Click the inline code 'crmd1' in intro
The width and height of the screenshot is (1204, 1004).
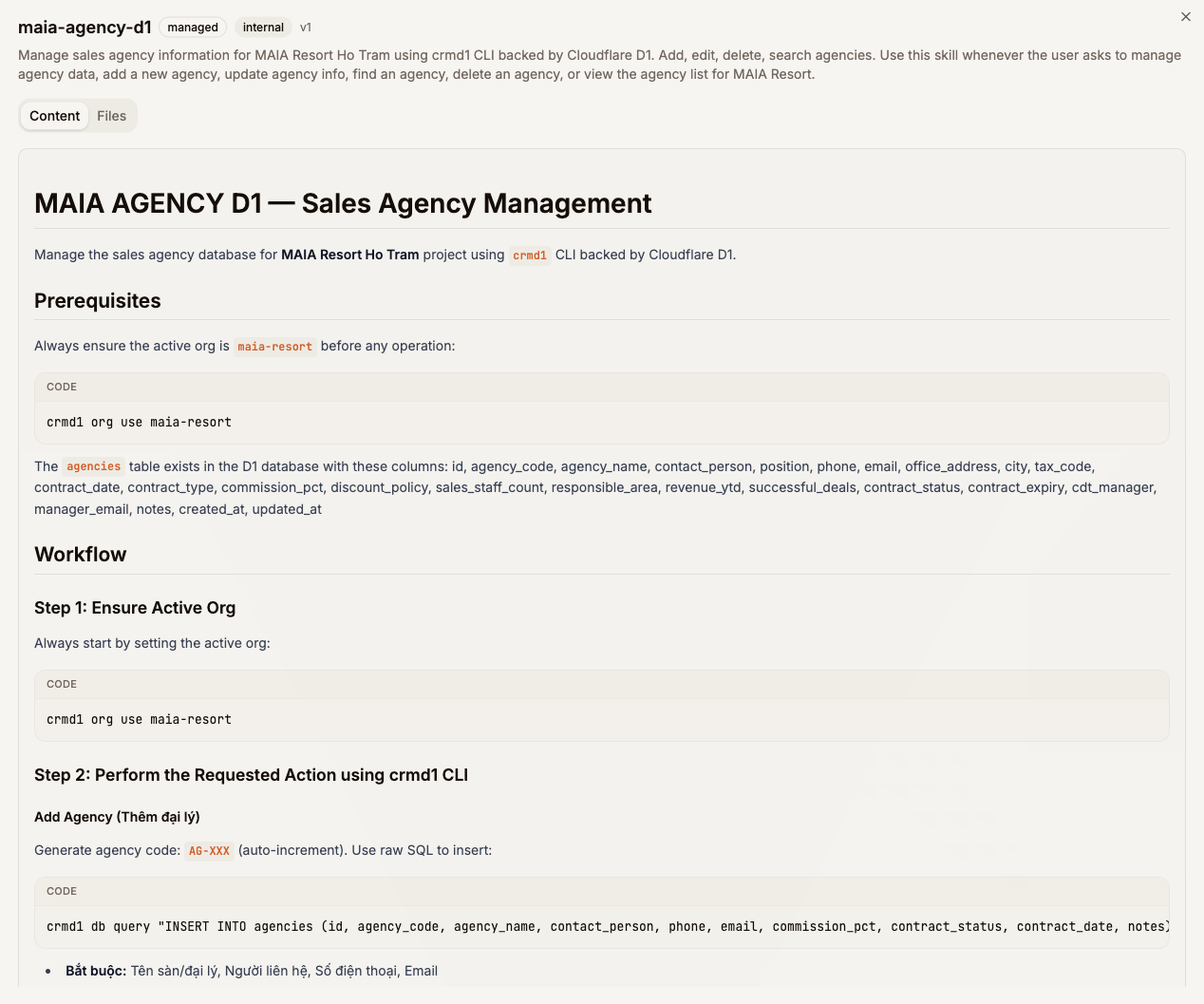tap(530, 255)
